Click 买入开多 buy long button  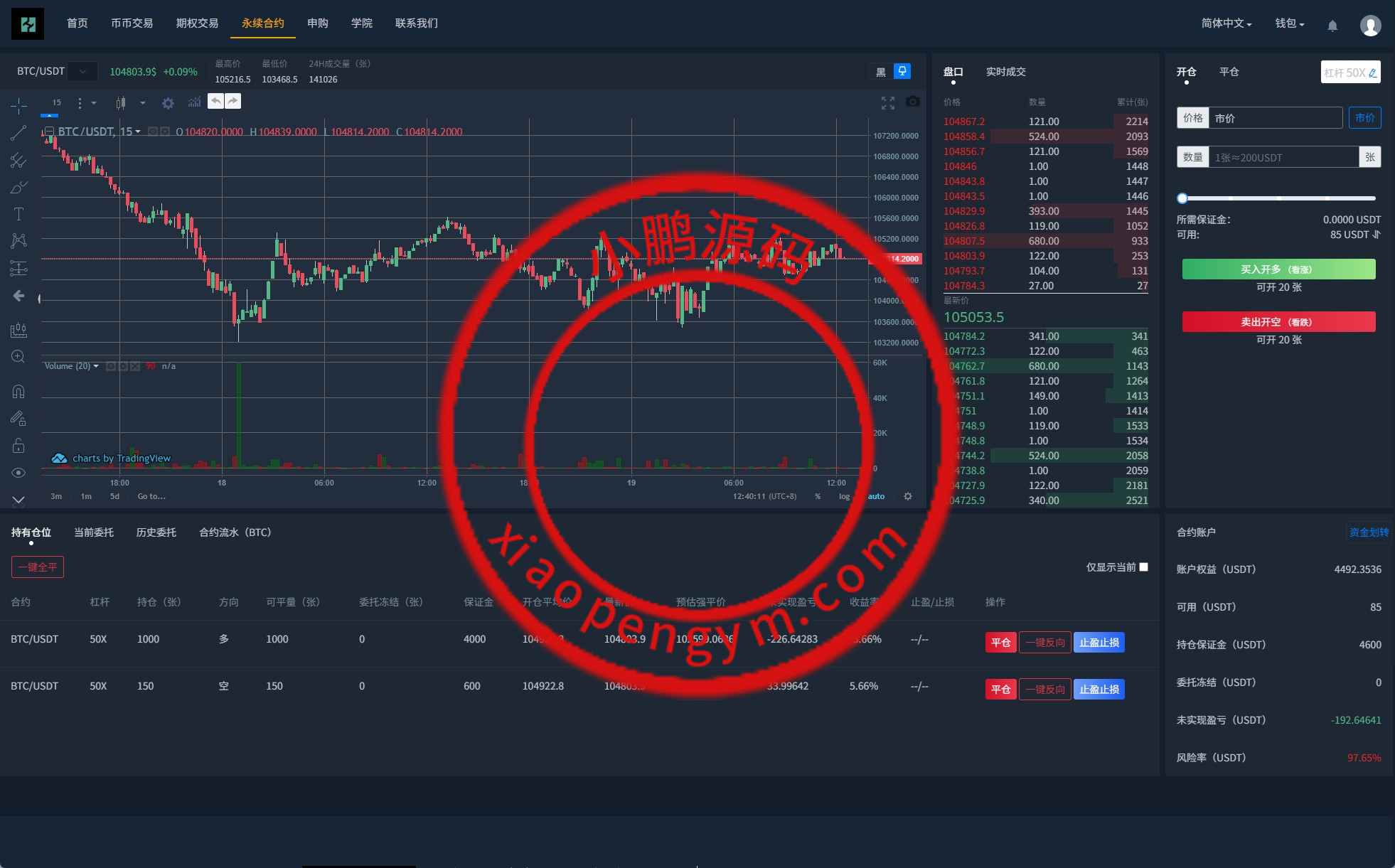(x=1278, y=269)
